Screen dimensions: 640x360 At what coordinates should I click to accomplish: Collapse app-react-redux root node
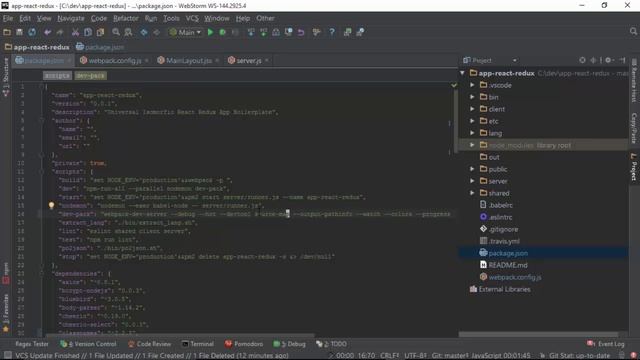(x=462, y=73)
